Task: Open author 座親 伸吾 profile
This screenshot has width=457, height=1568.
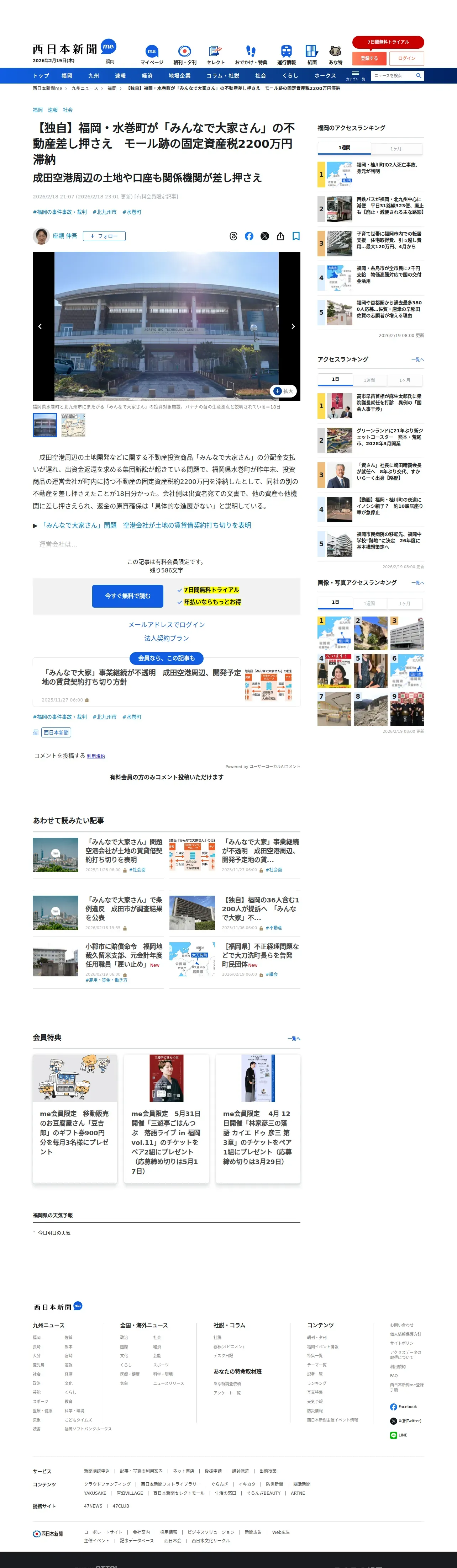Action: [x=64, y=236]
